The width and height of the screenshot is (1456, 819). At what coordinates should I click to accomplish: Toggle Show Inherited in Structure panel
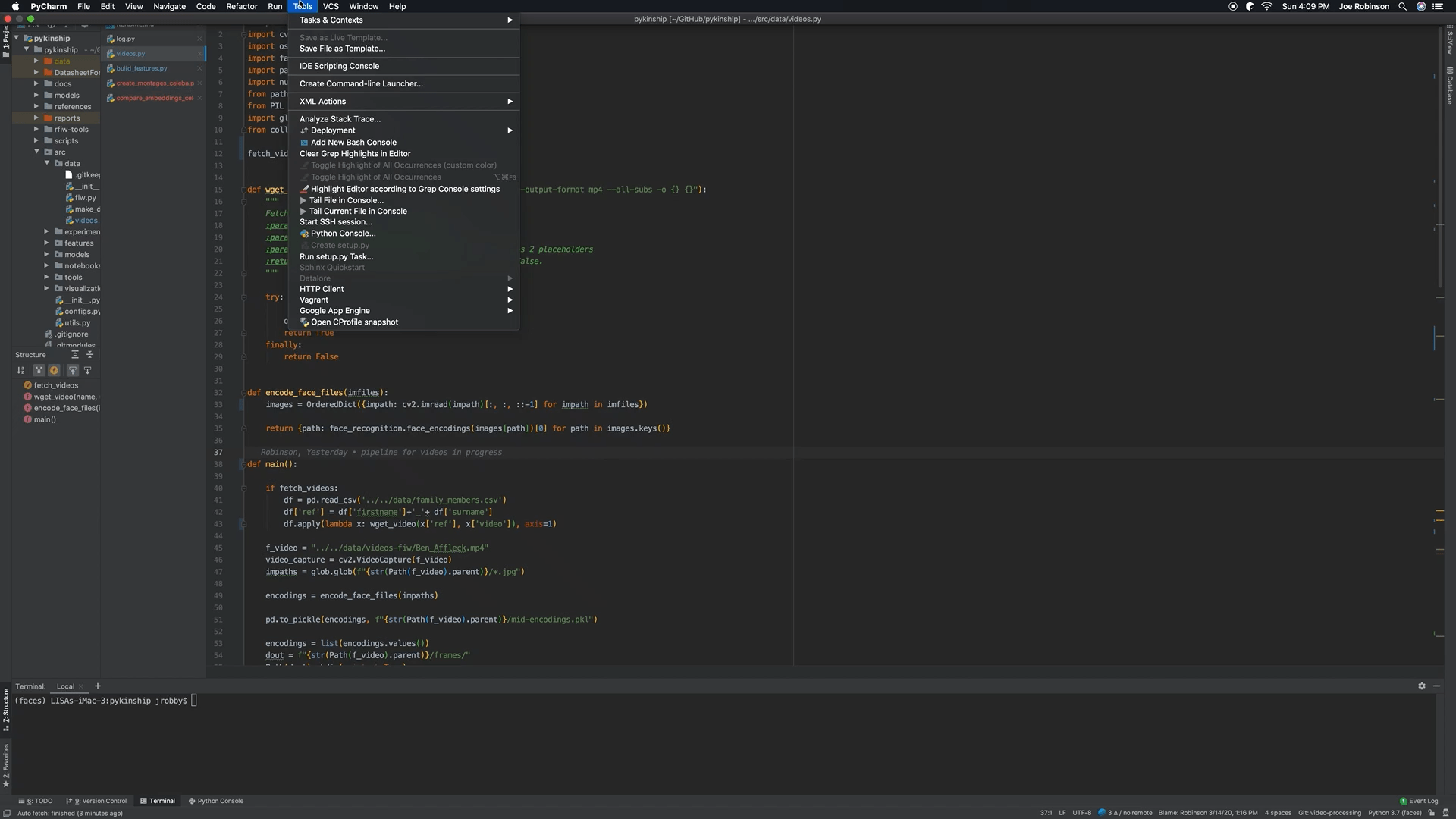pyautogui.click(x=39, y=371)
